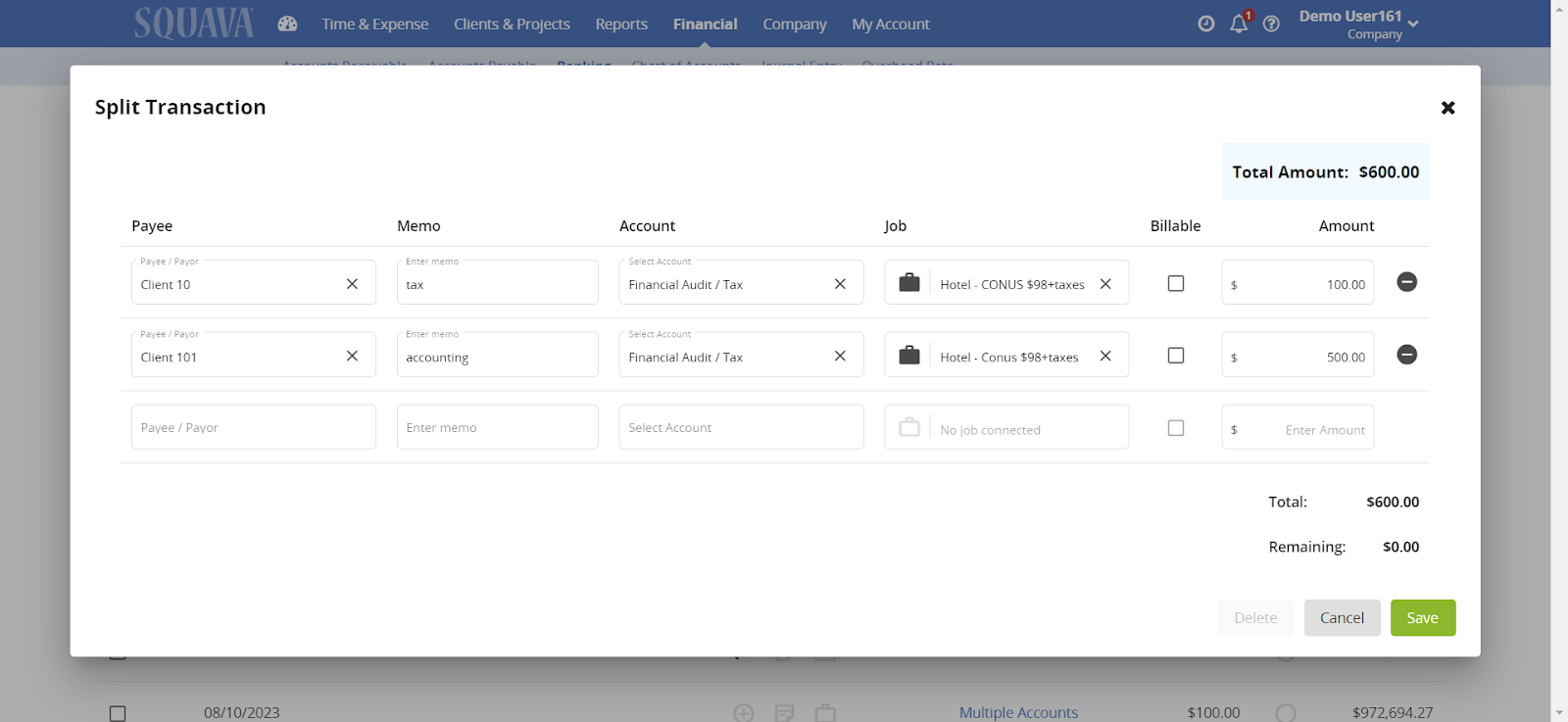Clear the Client 101 payee field

[x=352, y=356]
